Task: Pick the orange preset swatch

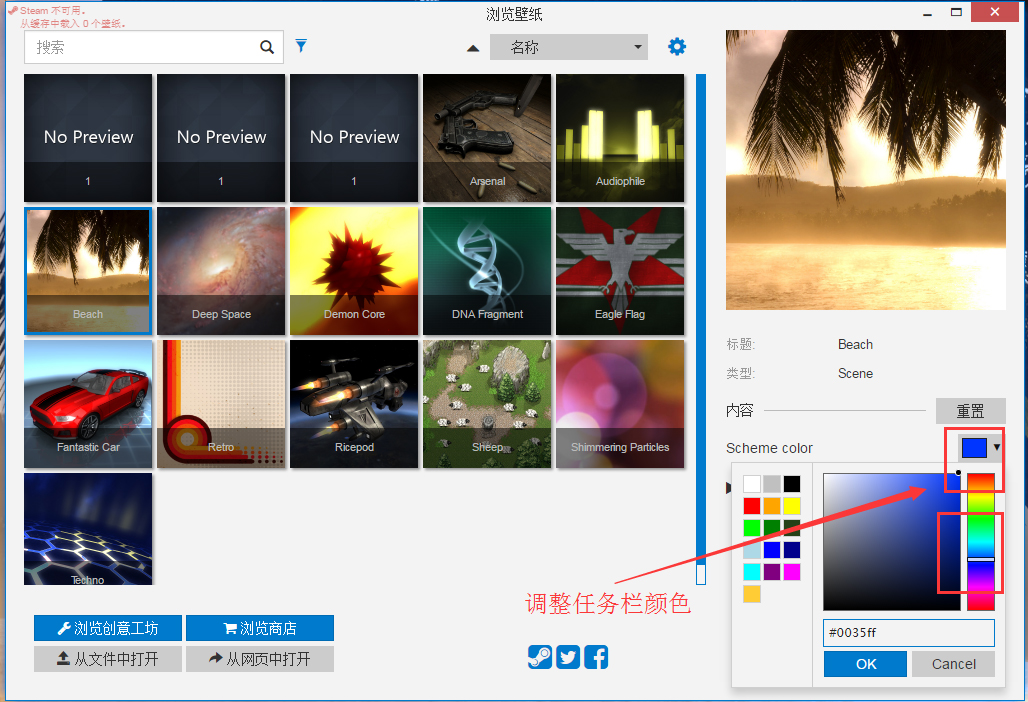Action: (x=772, y=506)
